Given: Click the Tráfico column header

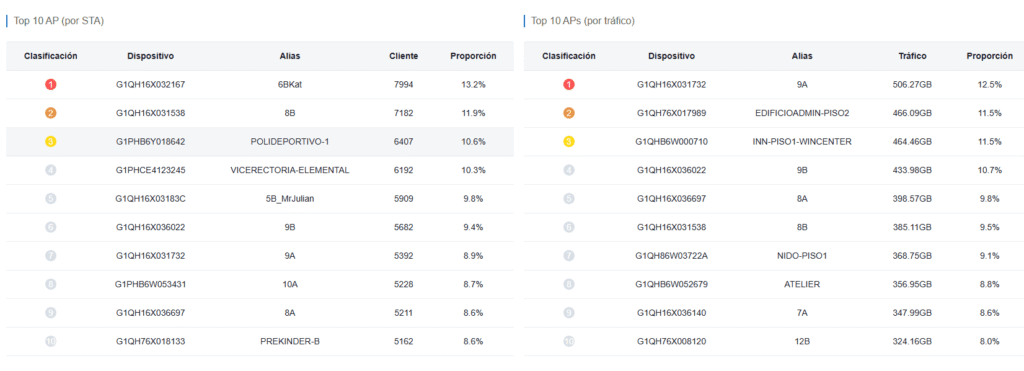Looking at the screenshot, I should (x=912, y=56).
